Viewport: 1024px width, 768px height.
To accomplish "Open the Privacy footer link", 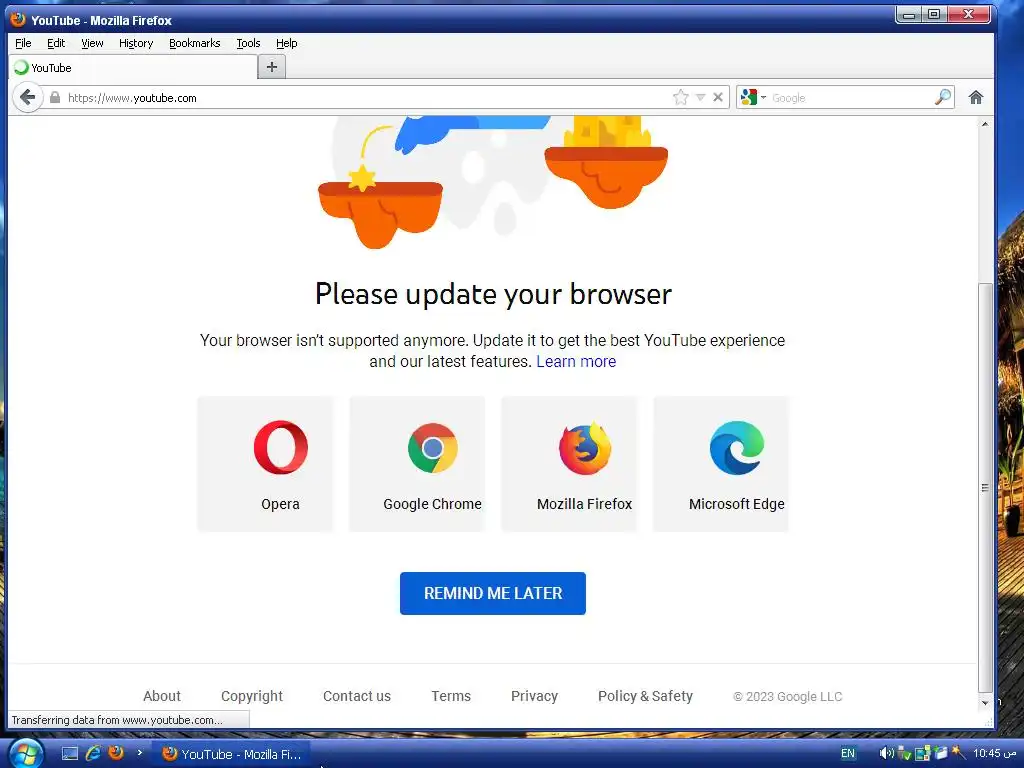I will 534,696.
